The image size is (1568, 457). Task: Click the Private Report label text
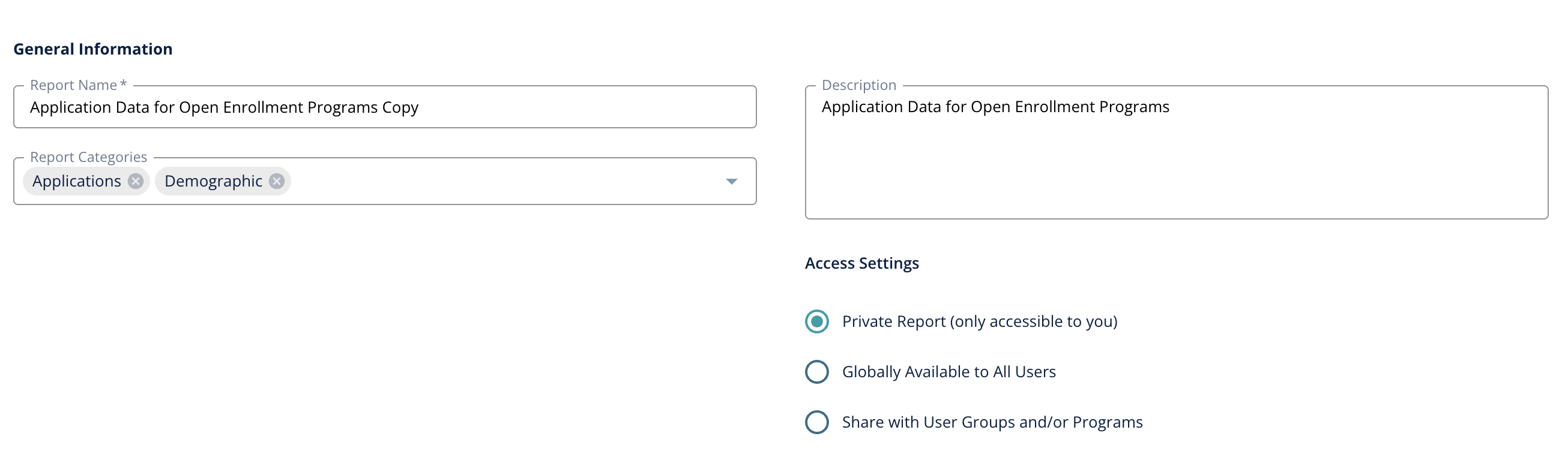[x=980, y=321]
